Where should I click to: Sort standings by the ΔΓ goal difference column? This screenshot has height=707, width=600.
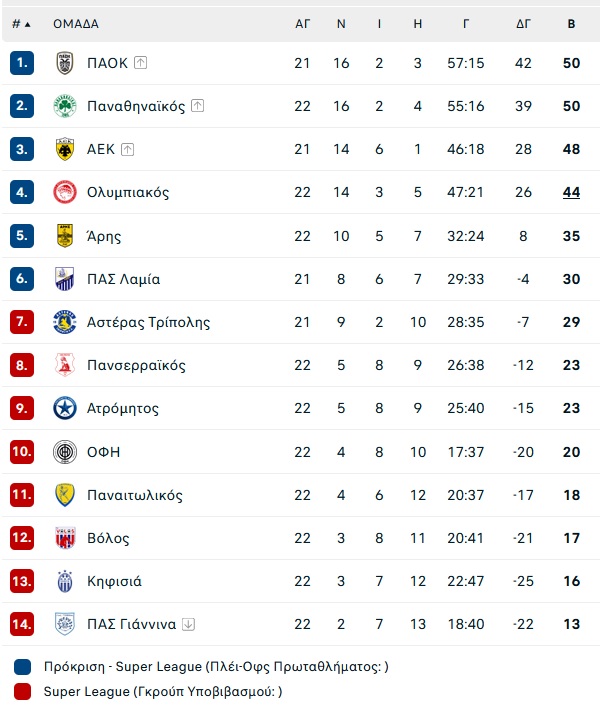pos(523,24)
